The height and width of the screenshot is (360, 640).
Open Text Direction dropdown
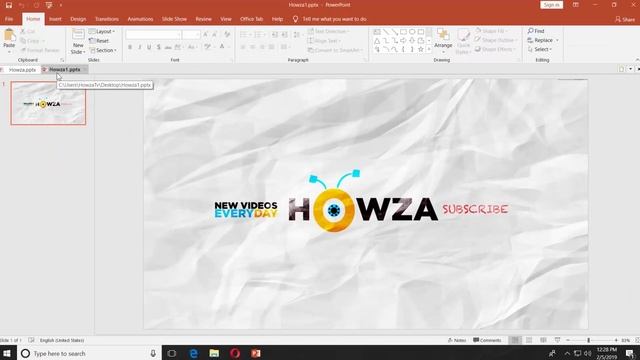click(328, 31)
